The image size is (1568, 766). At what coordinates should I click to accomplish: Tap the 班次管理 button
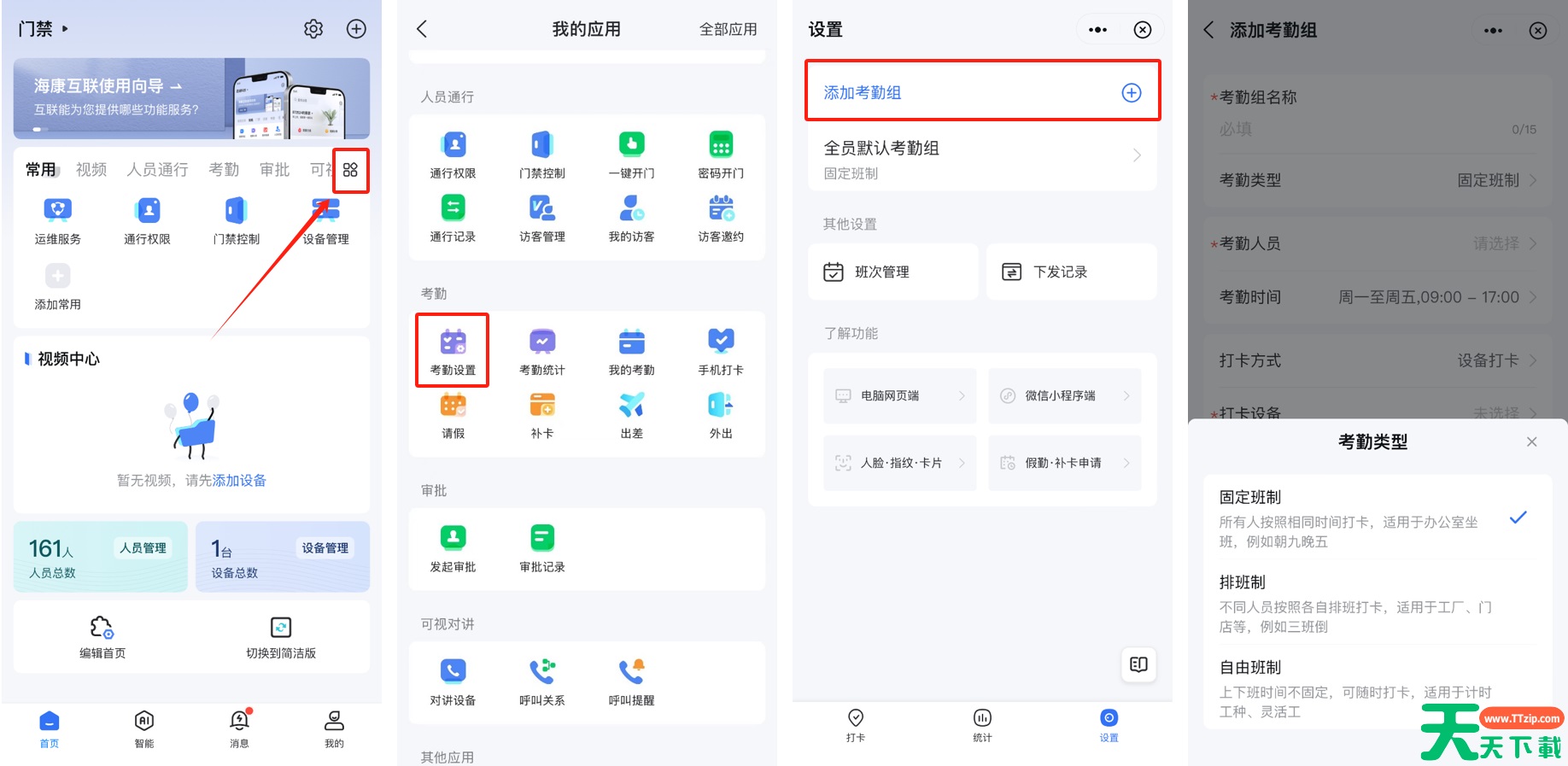point(892,272)
